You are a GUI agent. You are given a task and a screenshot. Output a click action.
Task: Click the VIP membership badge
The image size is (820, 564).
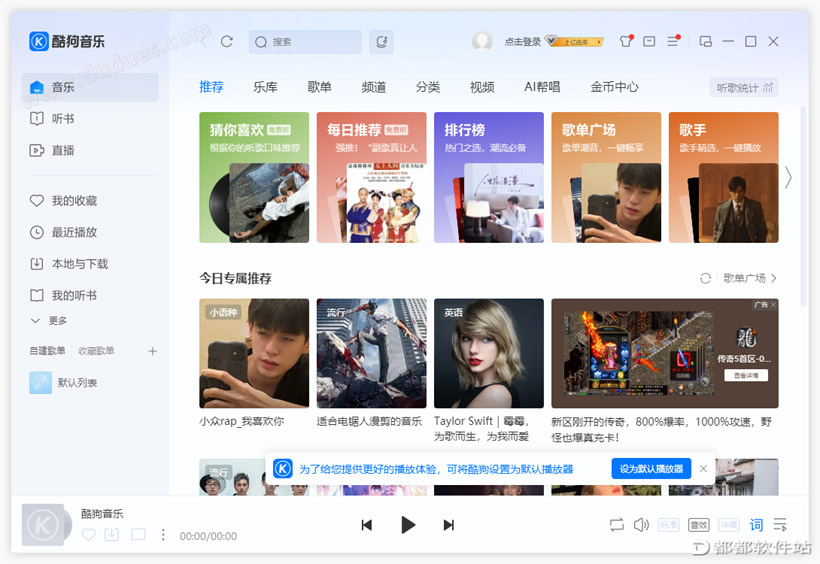click(x=574, y=41)
